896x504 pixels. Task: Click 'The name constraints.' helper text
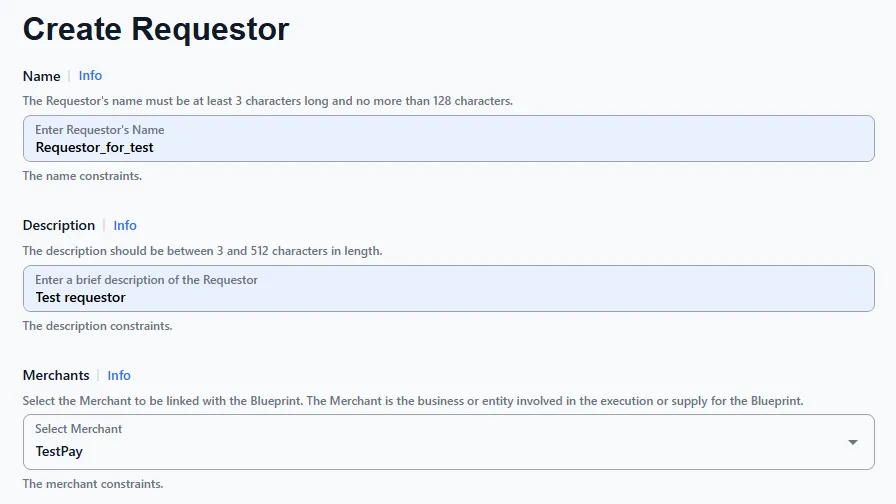pos(82,176)
